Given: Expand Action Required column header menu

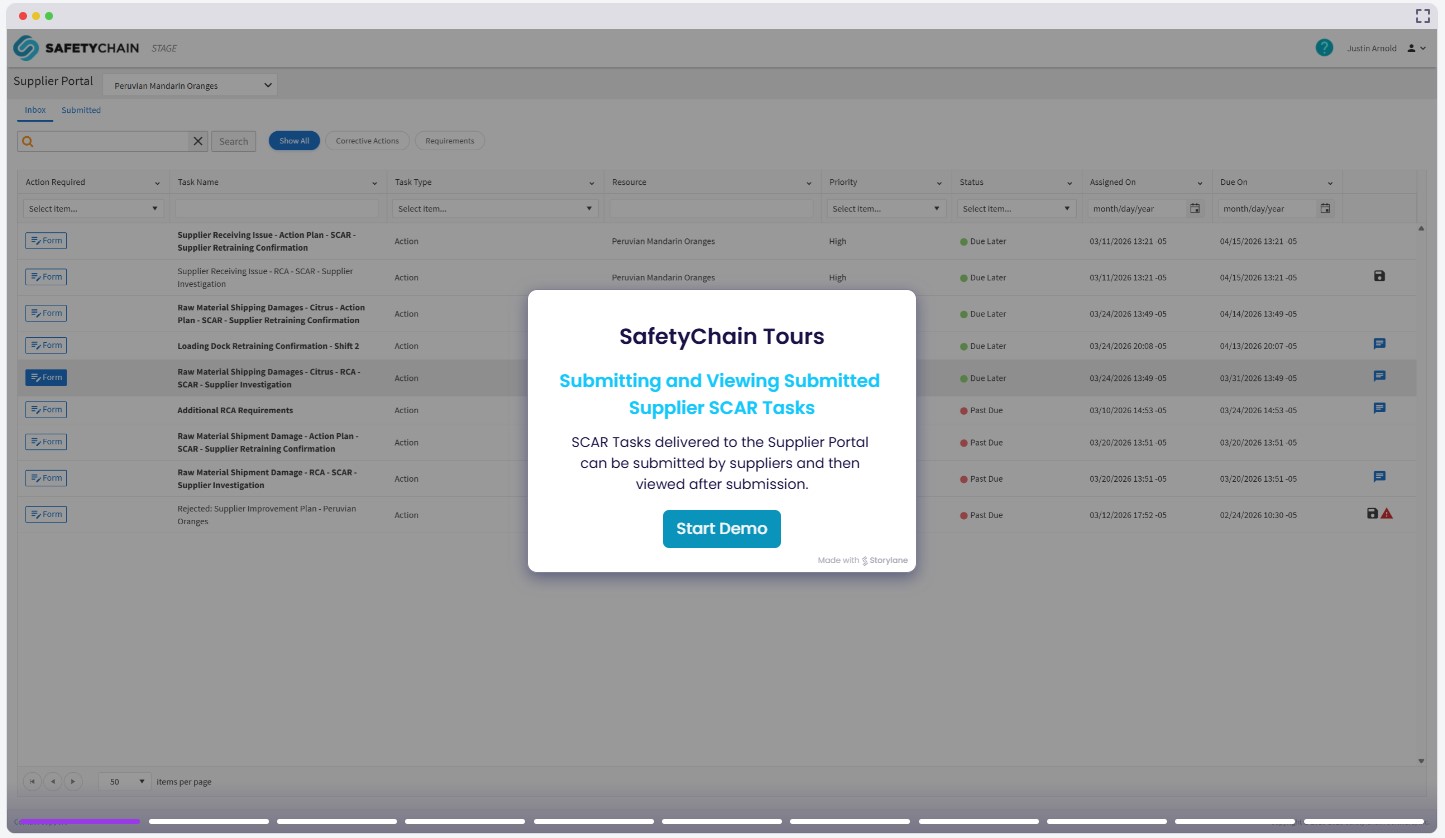Looking at the screenshot, I should coord(157,183).
